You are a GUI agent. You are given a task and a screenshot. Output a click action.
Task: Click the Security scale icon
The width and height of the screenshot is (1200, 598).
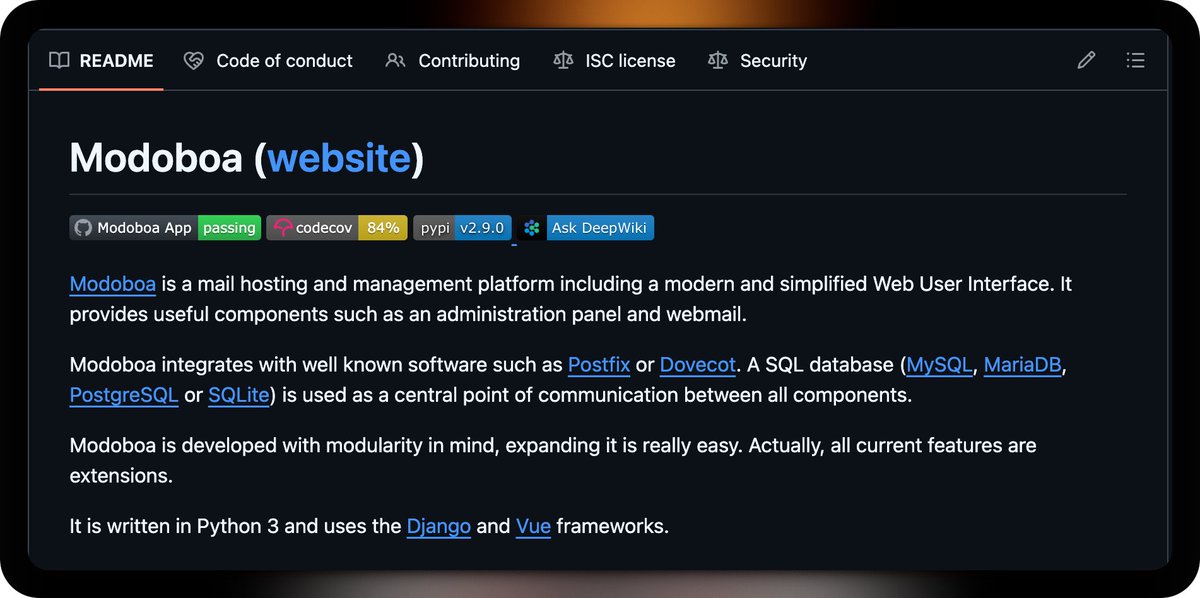[718, 61]
